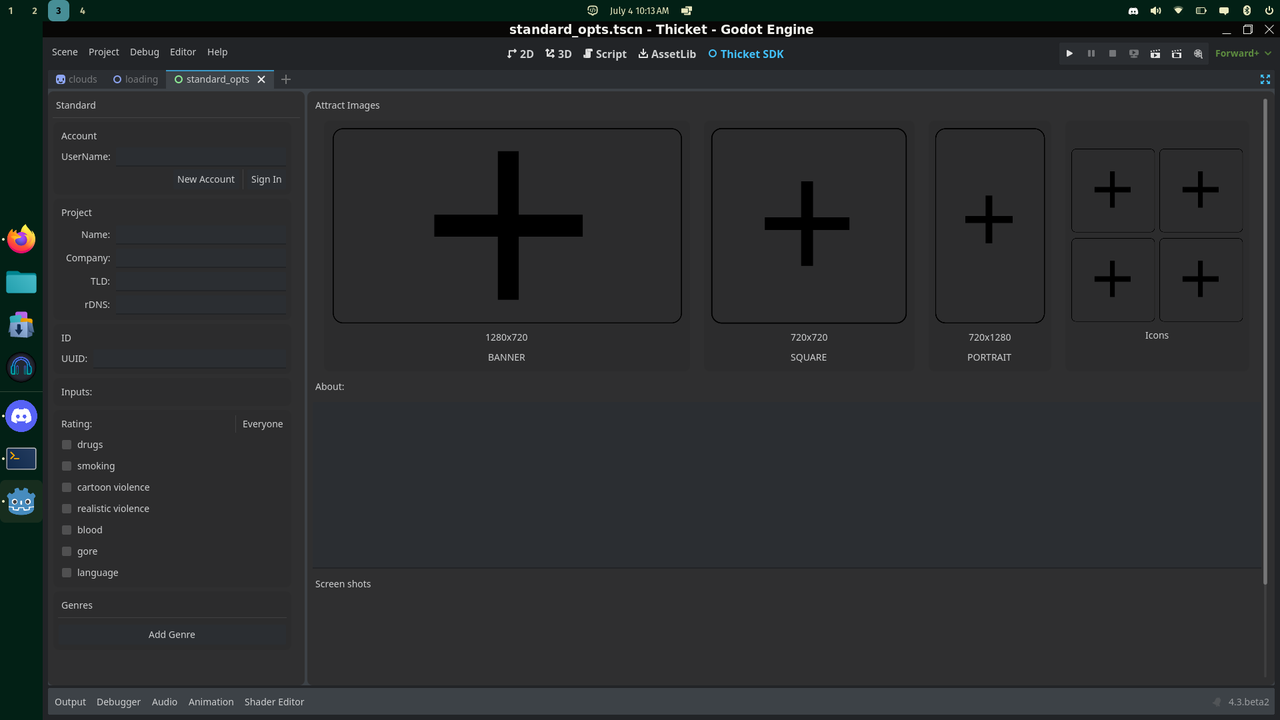Toggle distraction-free mode arrows icon
Screen dimensions: 1280x720
[x=1265, y=79]
